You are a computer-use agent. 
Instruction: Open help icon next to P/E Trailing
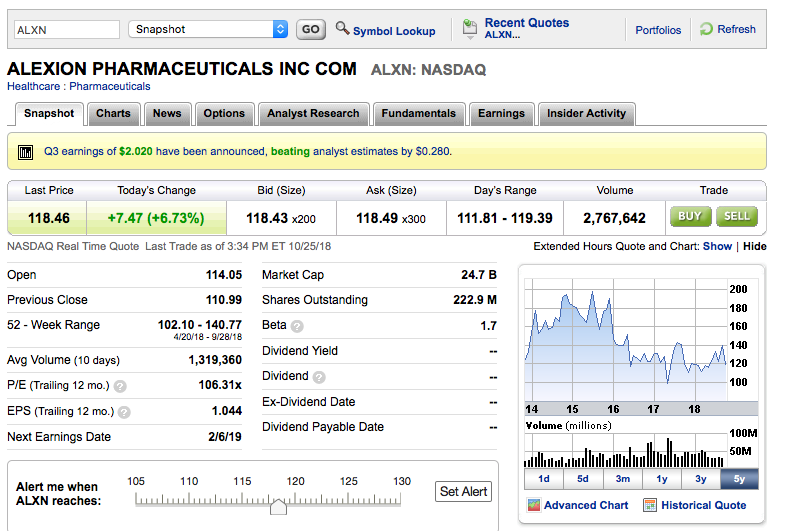click(x=120, y=386)
